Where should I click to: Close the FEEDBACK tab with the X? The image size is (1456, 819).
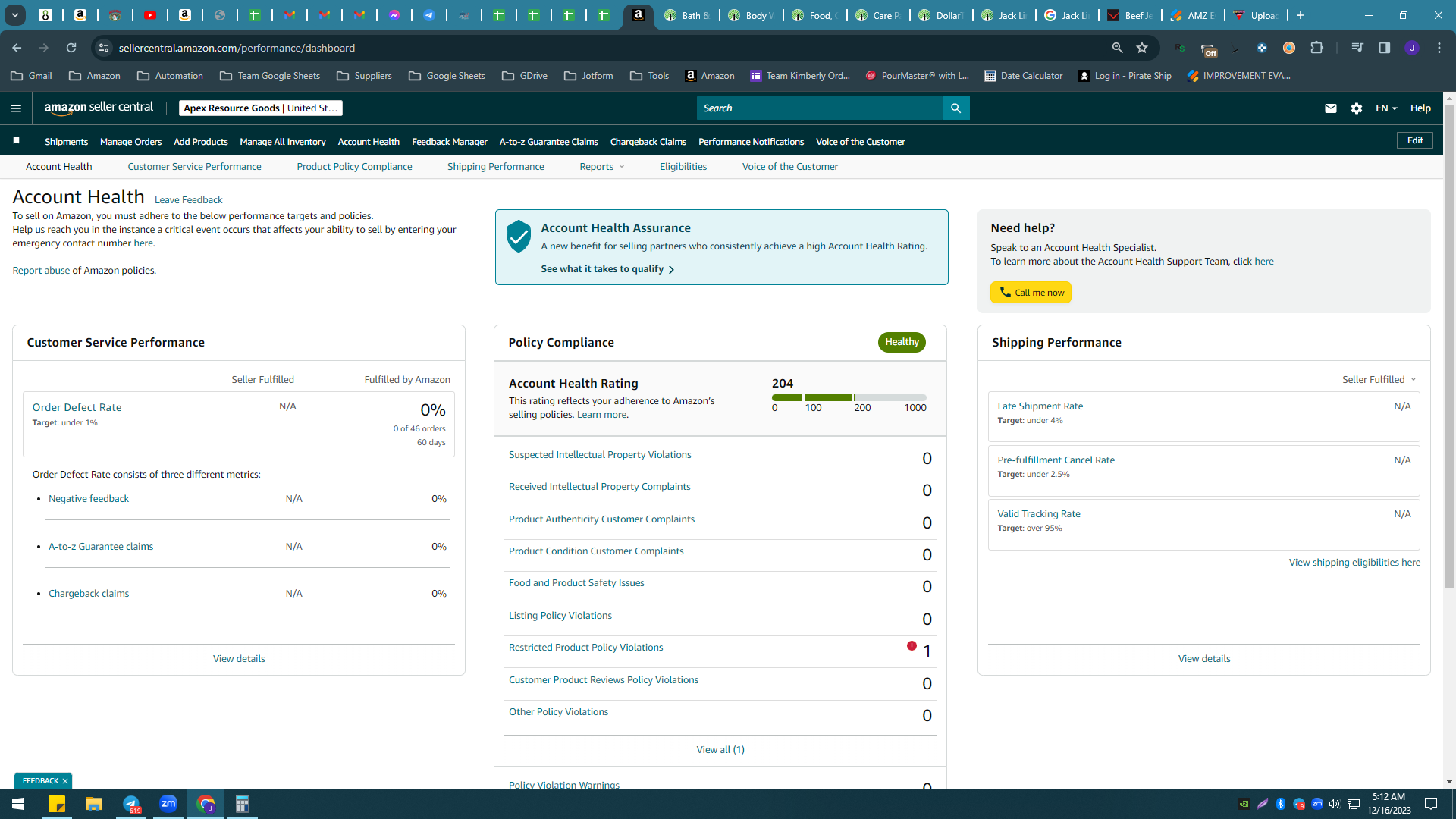[x=65, y=781]
